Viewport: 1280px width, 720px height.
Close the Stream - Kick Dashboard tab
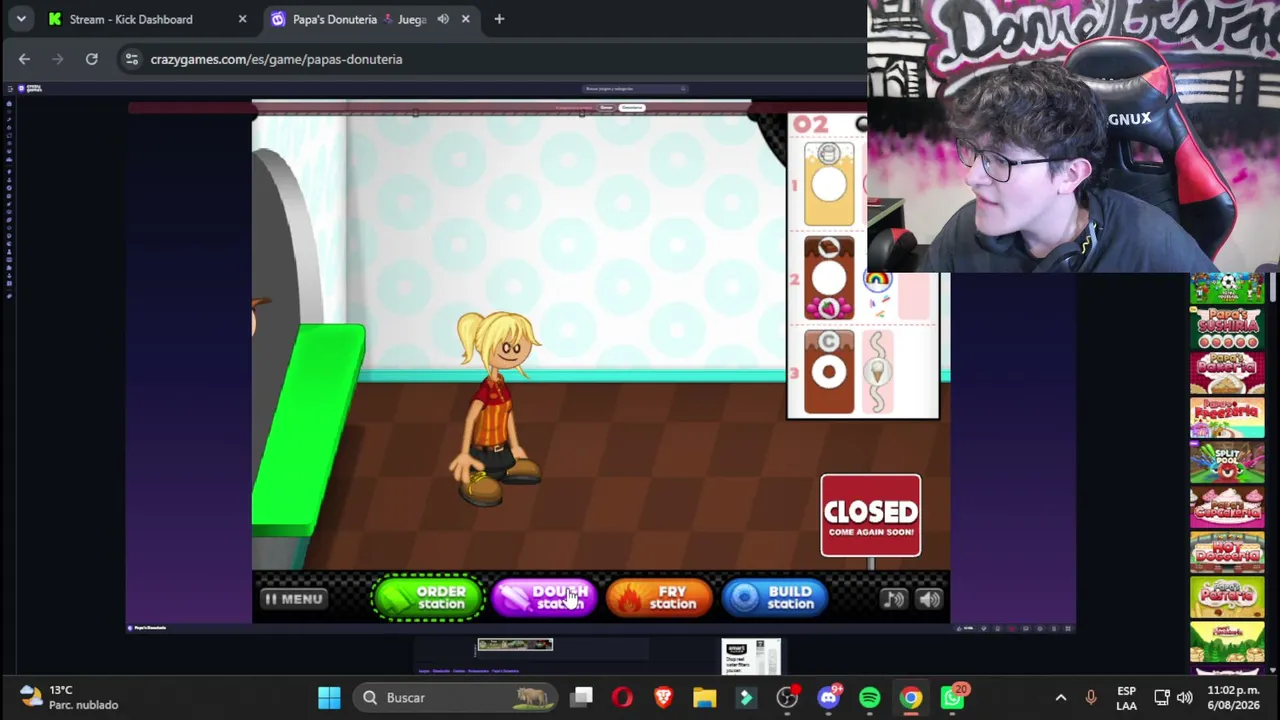click(x=242, y=19)
